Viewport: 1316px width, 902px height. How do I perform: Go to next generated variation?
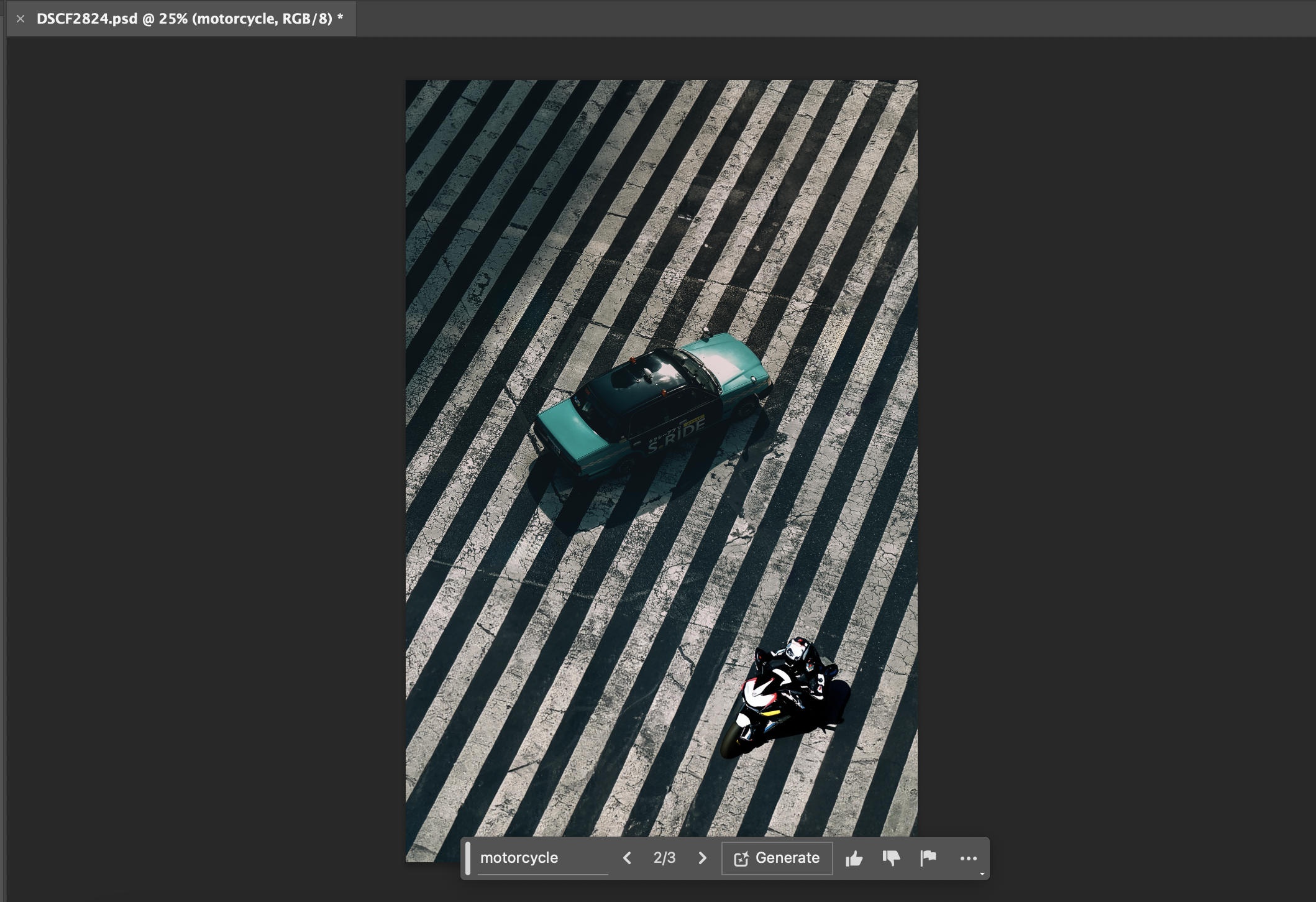click(x=702, y=858)
